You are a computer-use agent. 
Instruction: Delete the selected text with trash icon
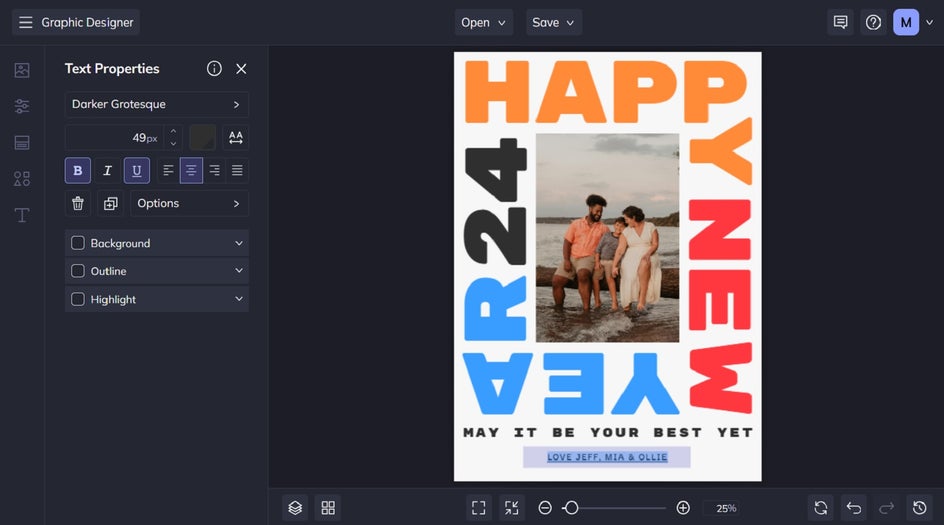(x=78, y=203)
